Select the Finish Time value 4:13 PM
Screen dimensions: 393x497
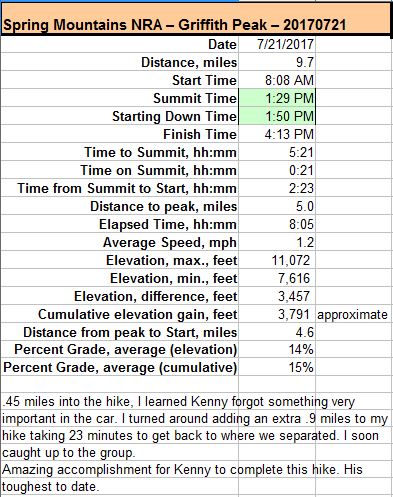tap(277, 134)
